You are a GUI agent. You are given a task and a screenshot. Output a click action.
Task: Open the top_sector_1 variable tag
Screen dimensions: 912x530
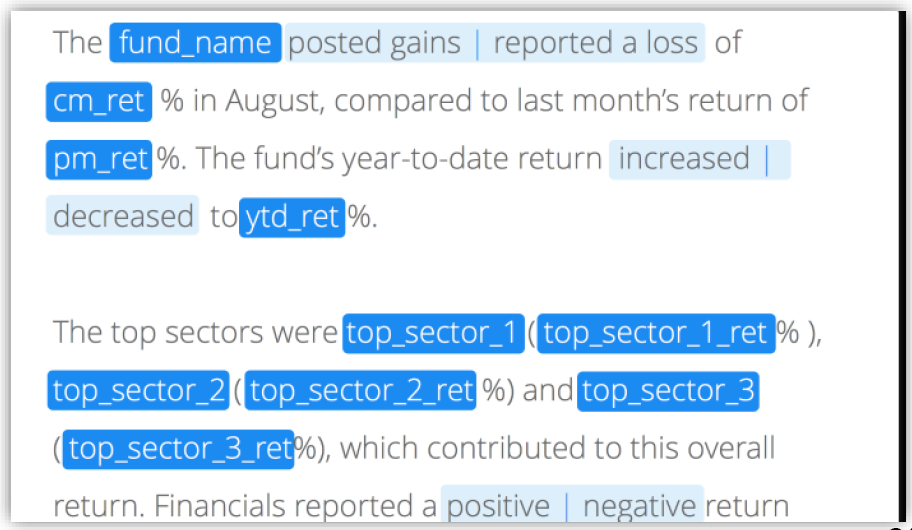pos(433,333)
